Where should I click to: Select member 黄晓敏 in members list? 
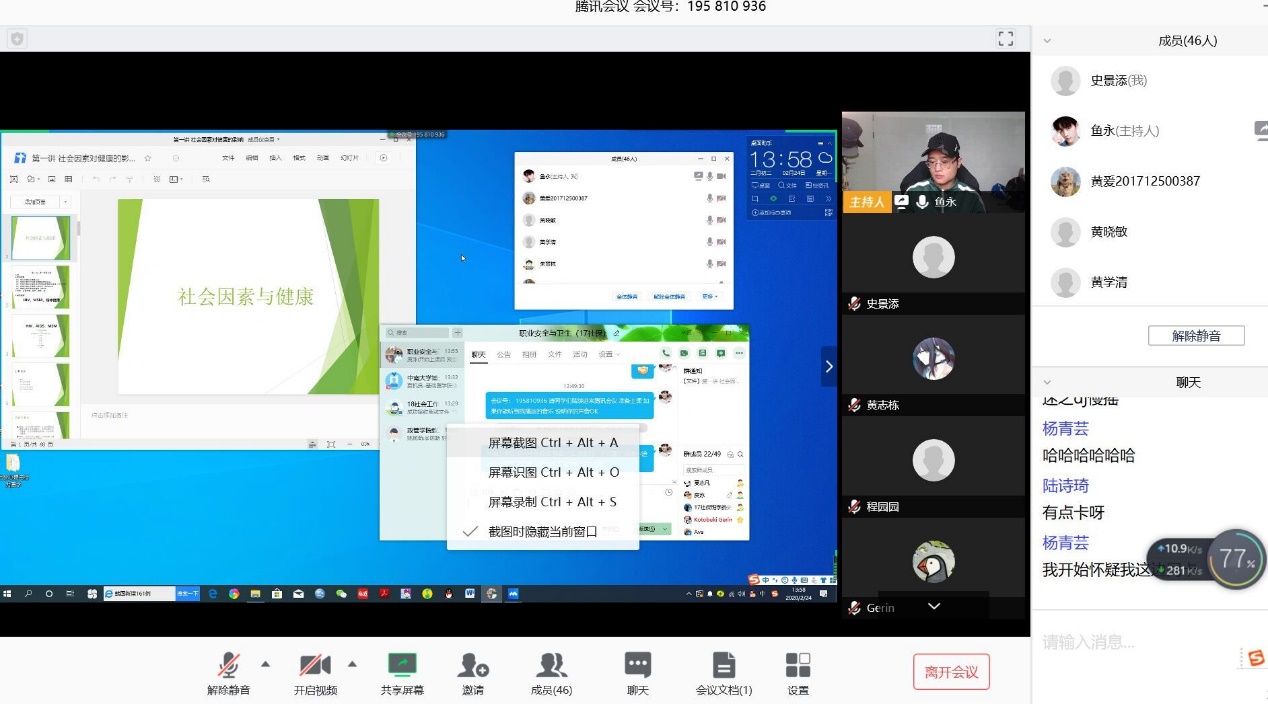click(x=1149, y=231)
